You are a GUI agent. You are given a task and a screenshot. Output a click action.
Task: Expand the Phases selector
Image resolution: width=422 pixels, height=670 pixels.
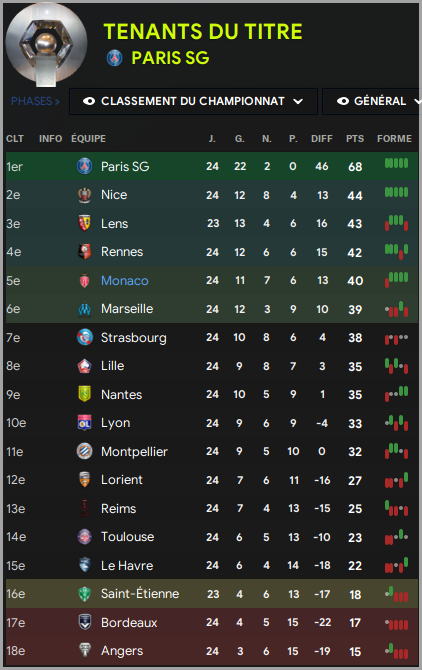(35, 101)
